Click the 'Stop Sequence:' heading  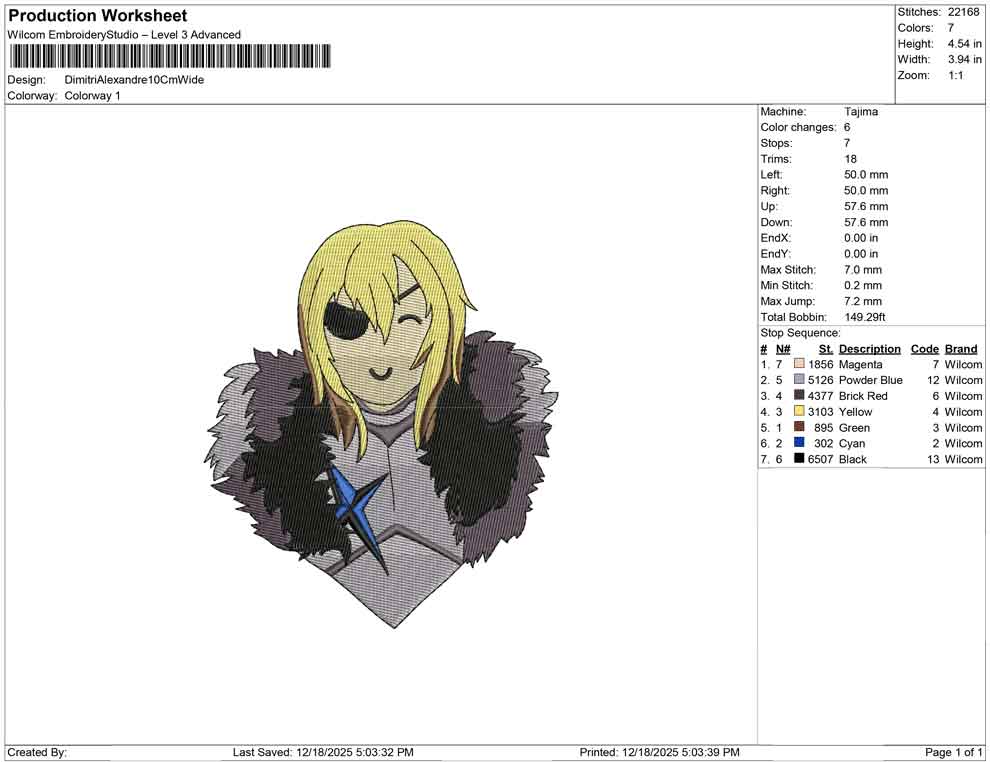tap(800, 333)
